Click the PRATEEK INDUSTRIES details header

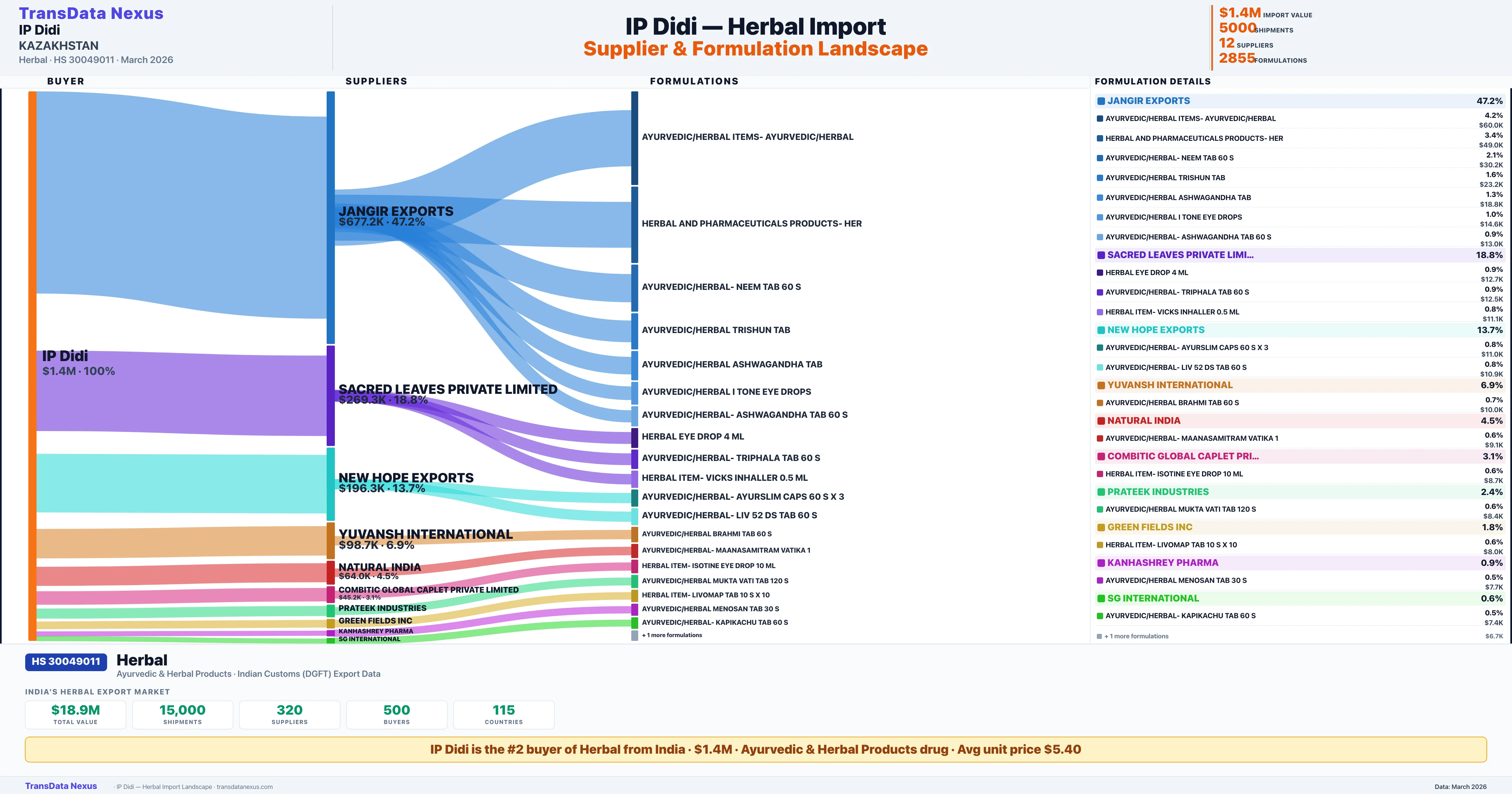pos(1158,492)
